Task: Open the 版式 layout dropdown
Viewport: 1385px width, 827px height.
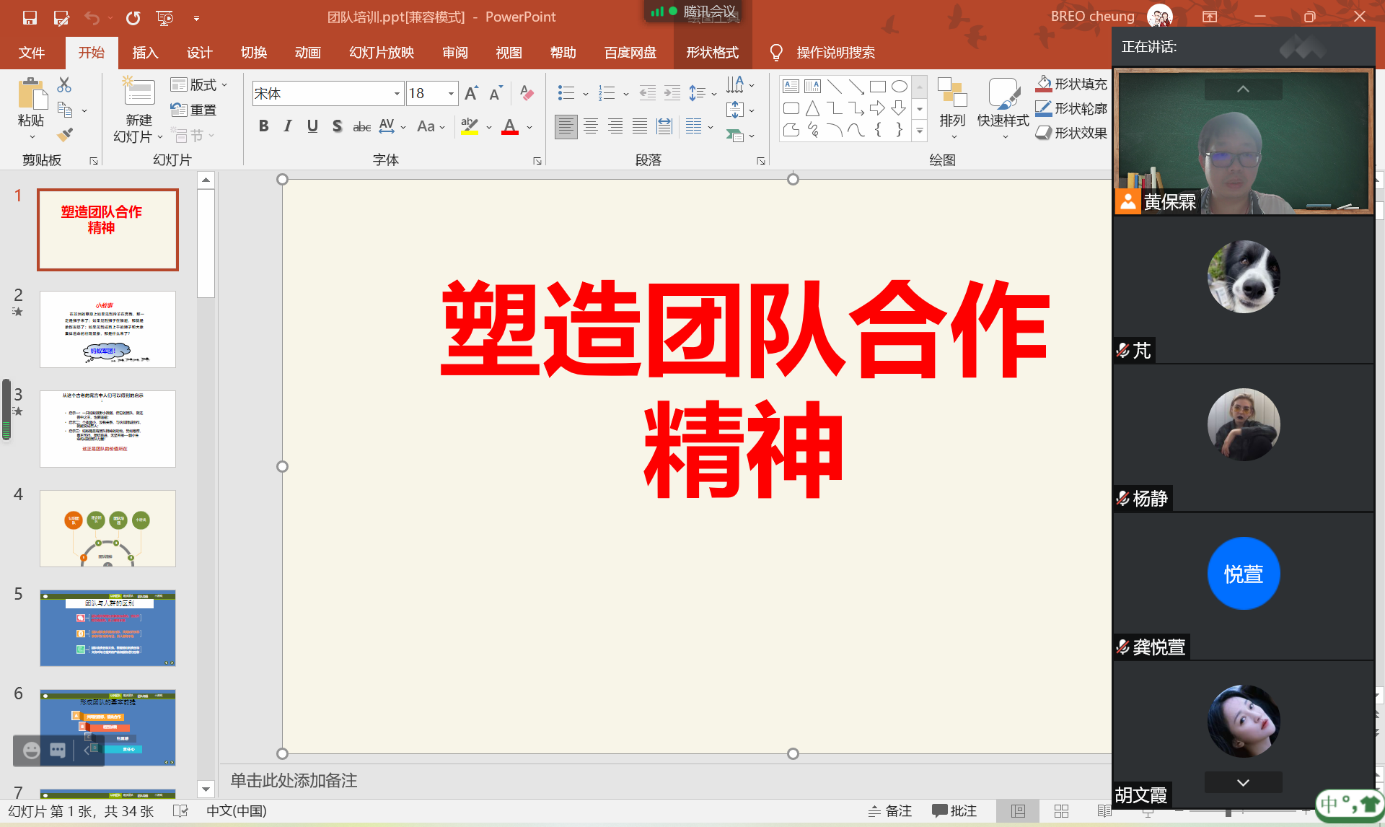Action: point(200,85)
